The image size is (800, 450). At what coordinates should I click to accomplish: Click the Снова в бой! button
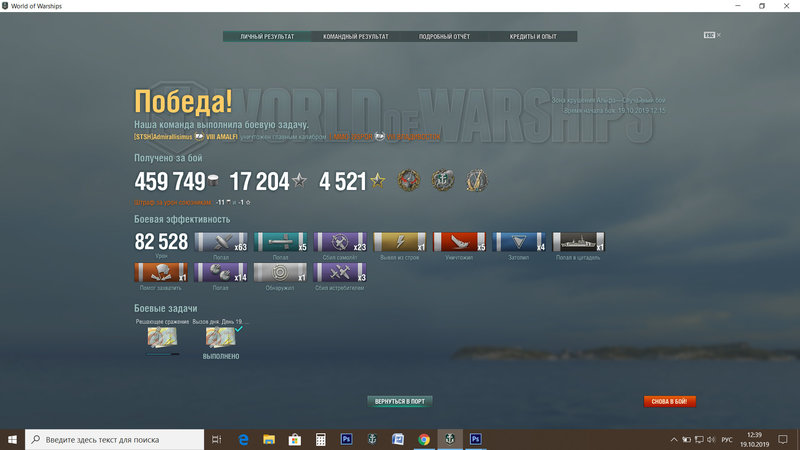(669, 402)
